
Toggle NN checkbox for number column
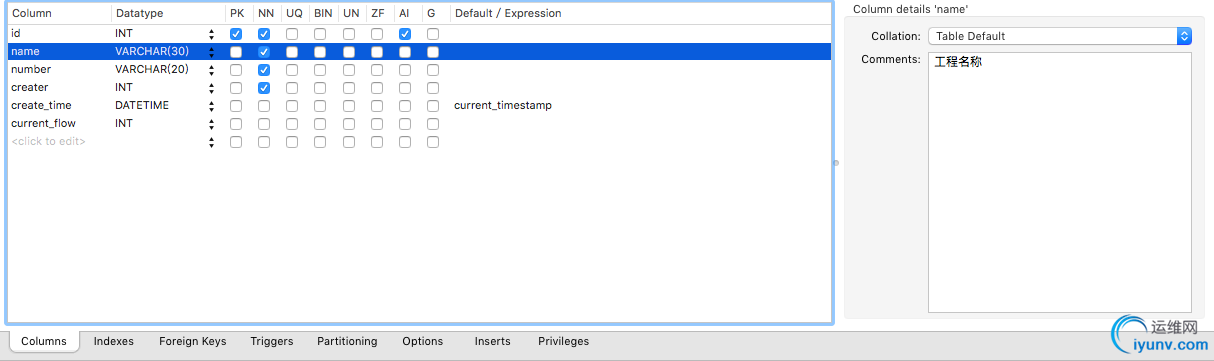[x=264, y=70]
